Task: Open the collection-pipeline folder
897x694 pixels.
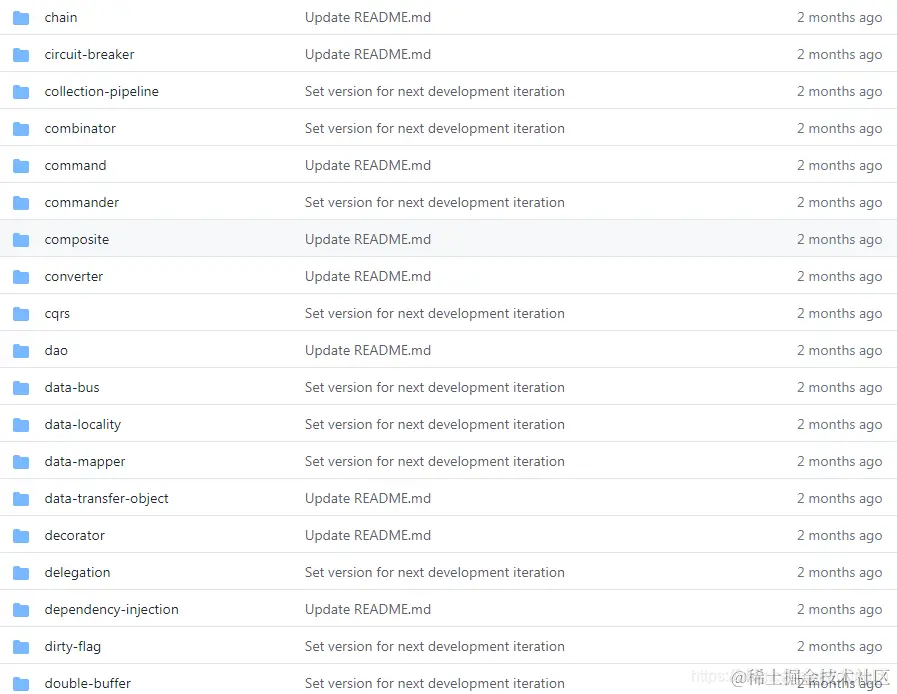Action: point(101,92)
